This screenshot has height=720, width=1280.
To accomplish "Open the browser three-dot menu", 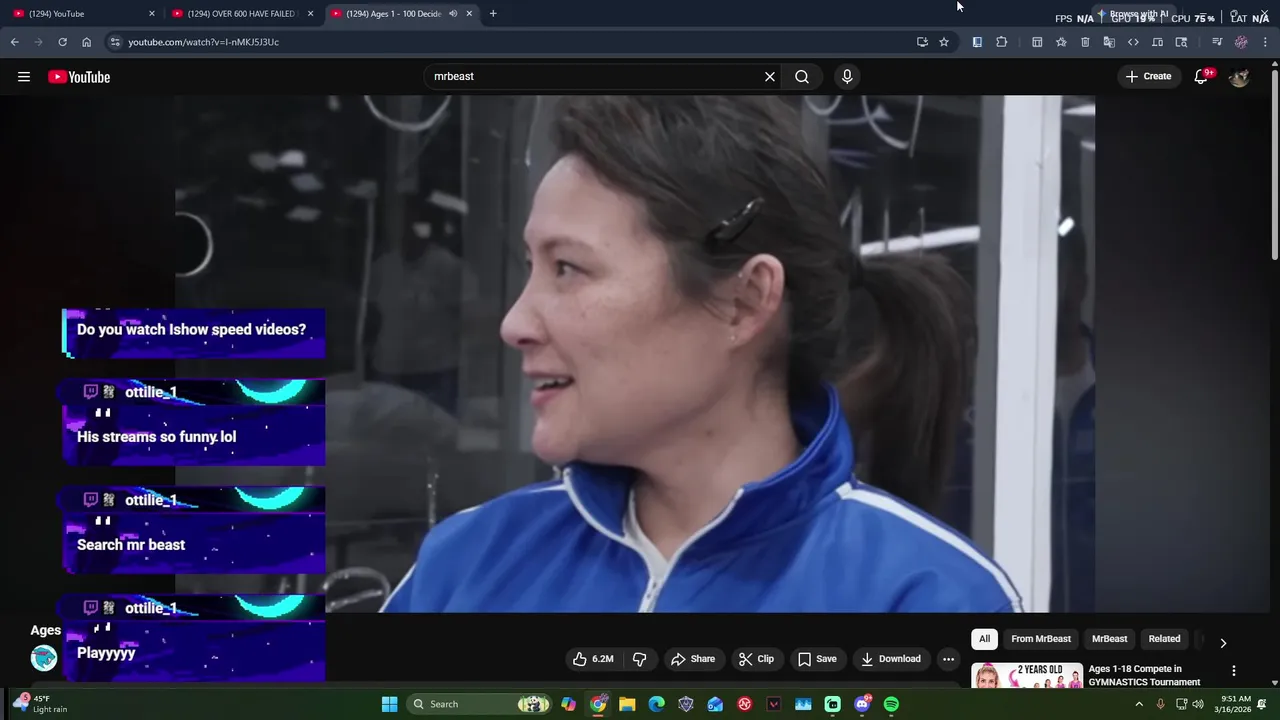I will coord(1266,42).
